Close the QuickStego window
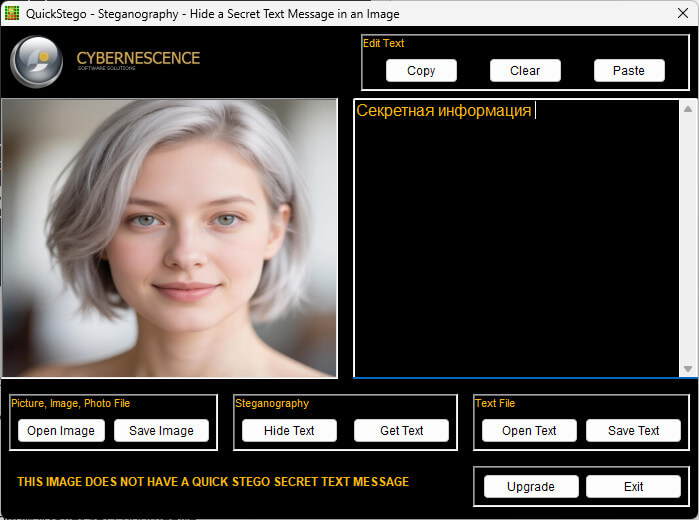 click(x=683, y=13)
